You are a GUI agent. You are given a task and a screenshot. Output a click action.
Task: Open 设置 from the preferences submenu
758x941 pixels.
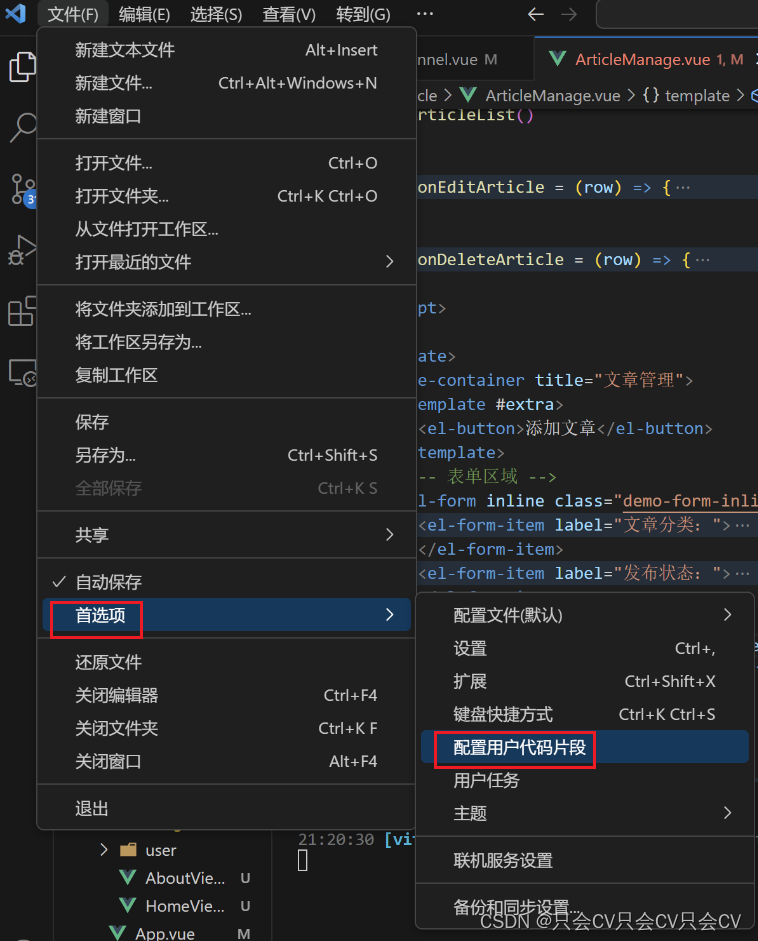tap(470, 648)
